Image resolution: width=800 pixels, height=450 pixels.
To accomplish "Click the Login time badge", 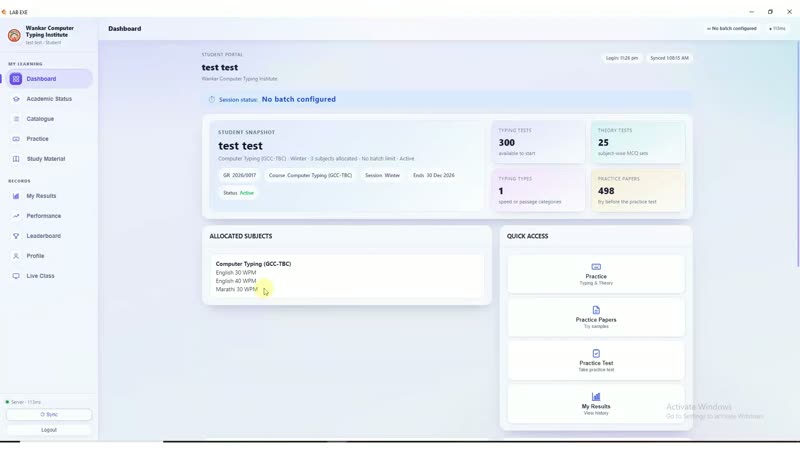I will coord(622,58).
